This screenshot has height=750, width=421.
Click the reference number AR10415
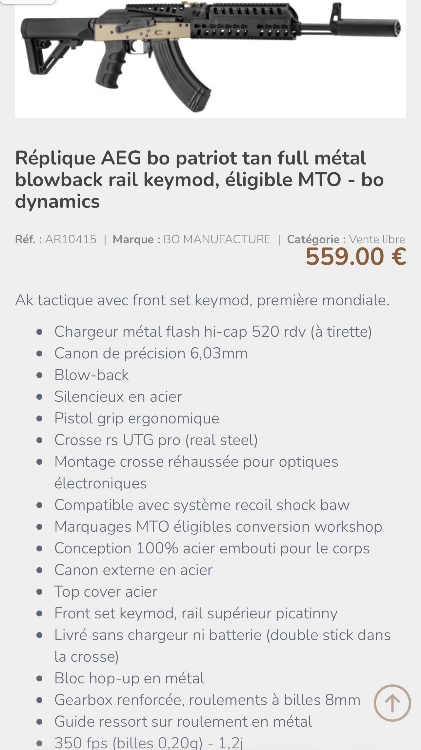[x=71, y=239]
